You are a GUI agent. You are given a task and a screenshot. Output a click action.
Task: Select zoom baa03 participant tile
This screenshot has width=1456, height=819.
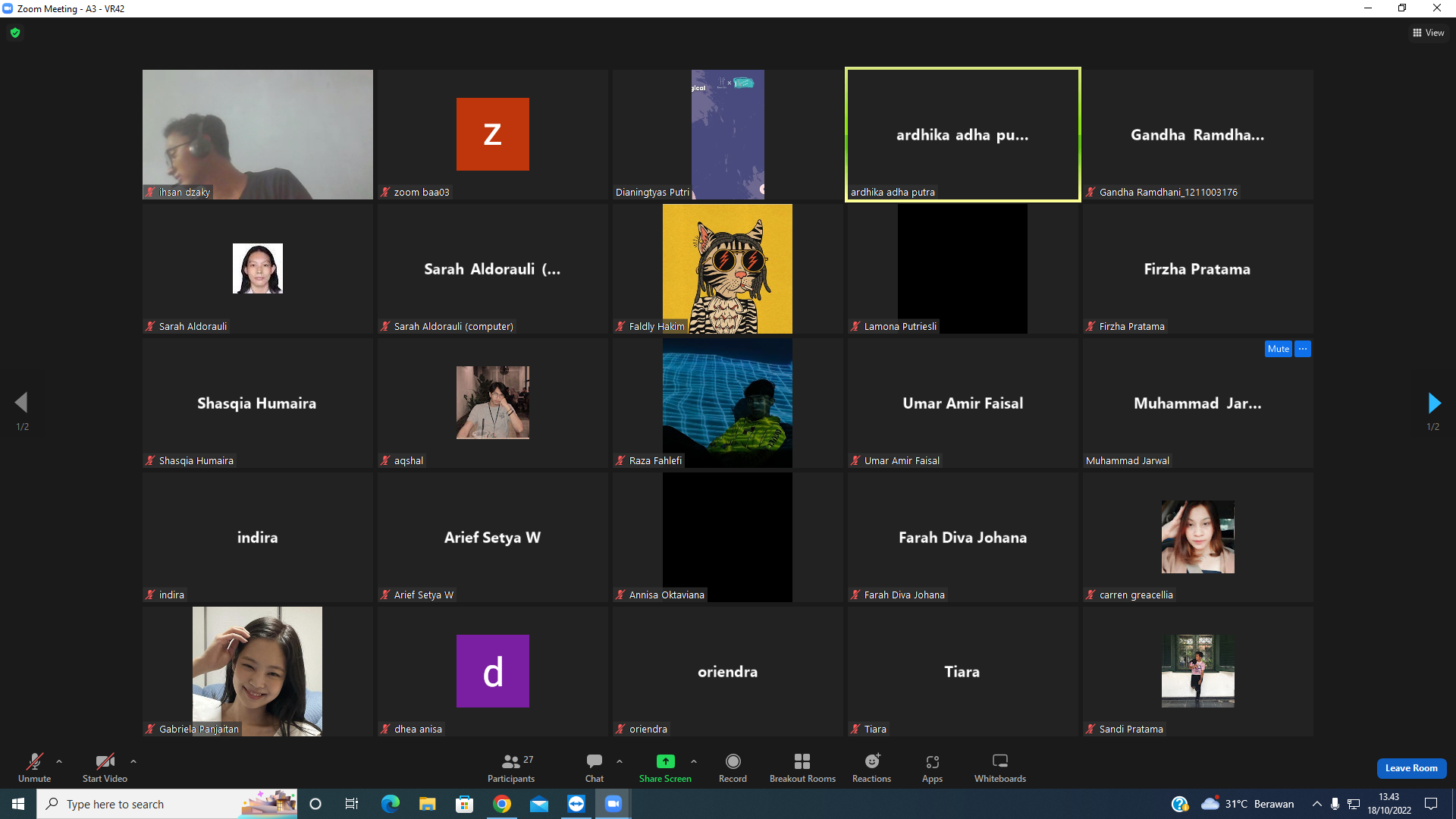[493, 134]
